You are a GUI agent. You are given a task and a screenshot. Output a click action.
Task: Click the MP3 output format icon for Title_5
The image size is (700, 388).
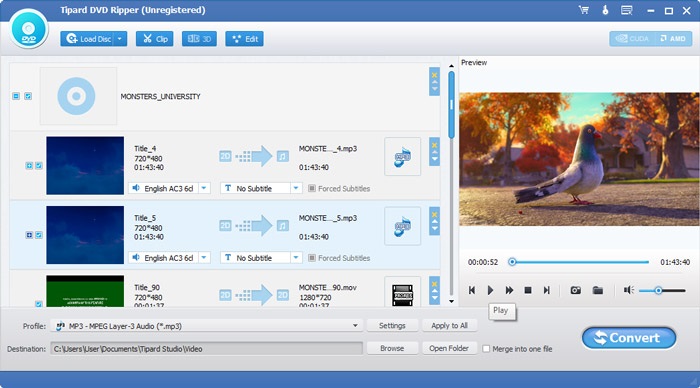402,226
